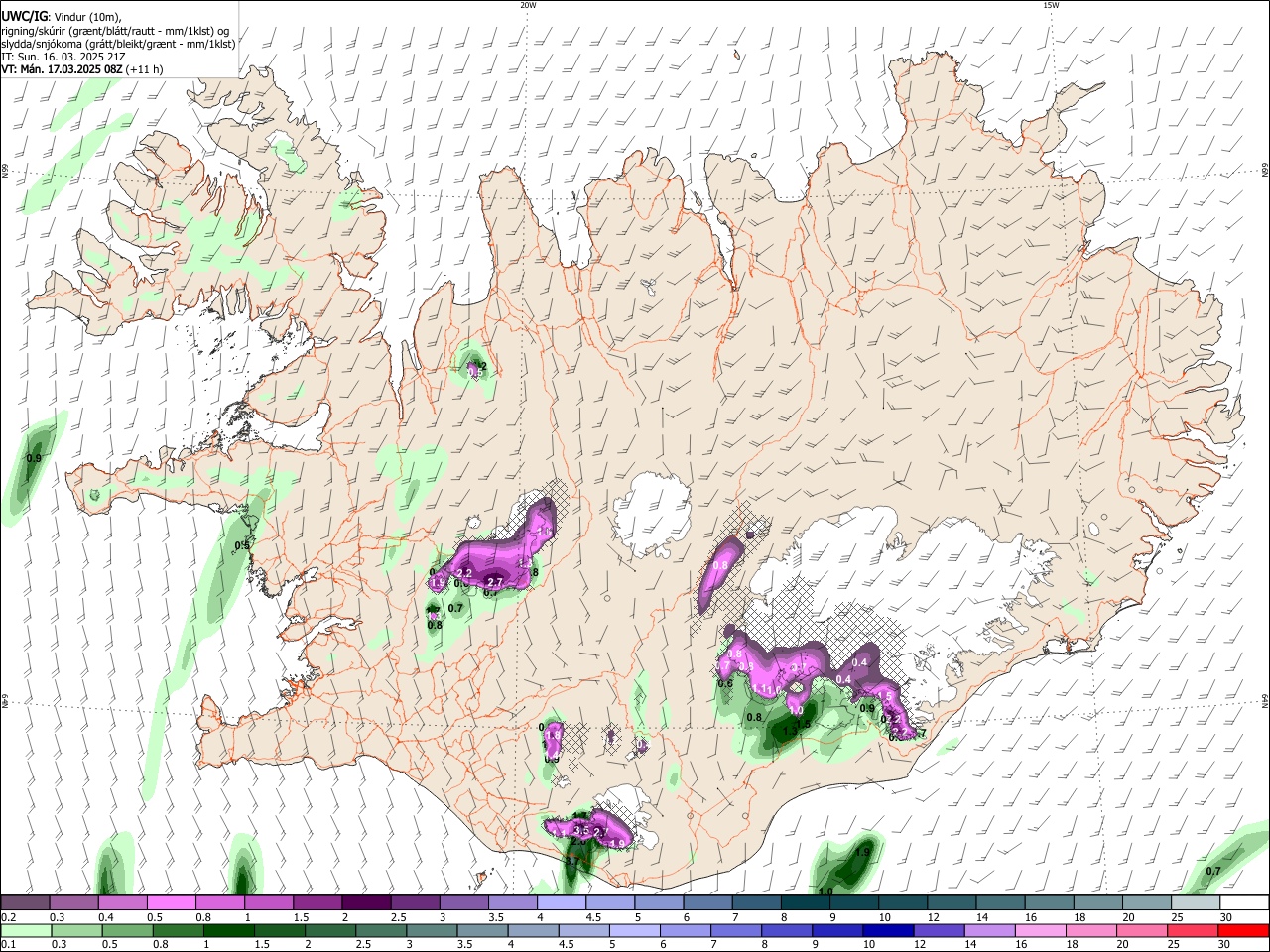1270x952 pixels.
Task: Click the '15W' longitude label
Action: point(1051,5)
